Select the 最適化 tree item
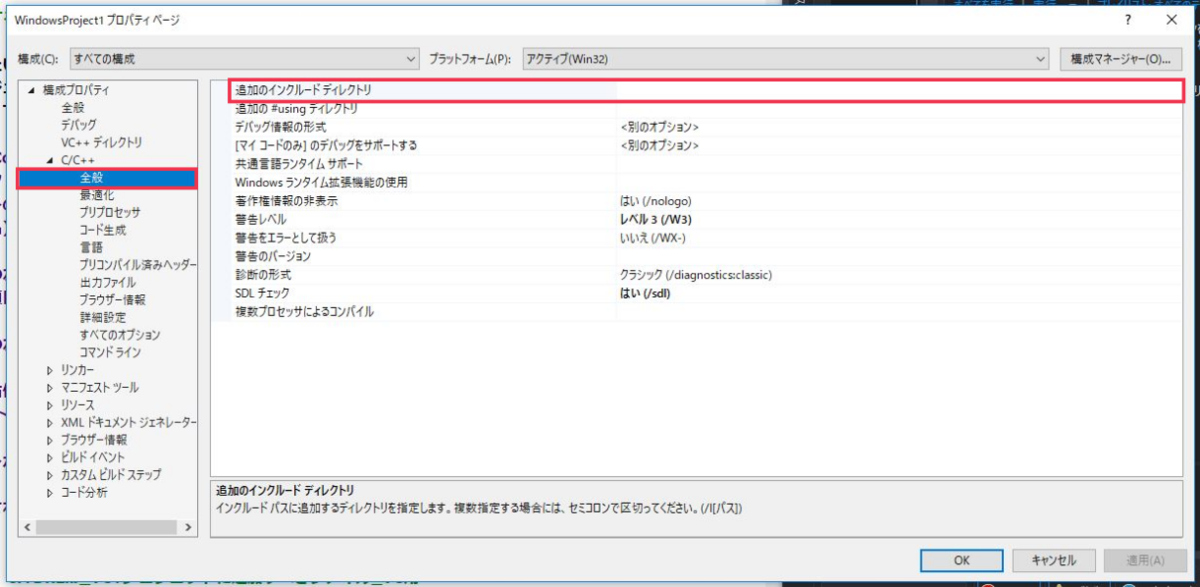 [97, 195]
